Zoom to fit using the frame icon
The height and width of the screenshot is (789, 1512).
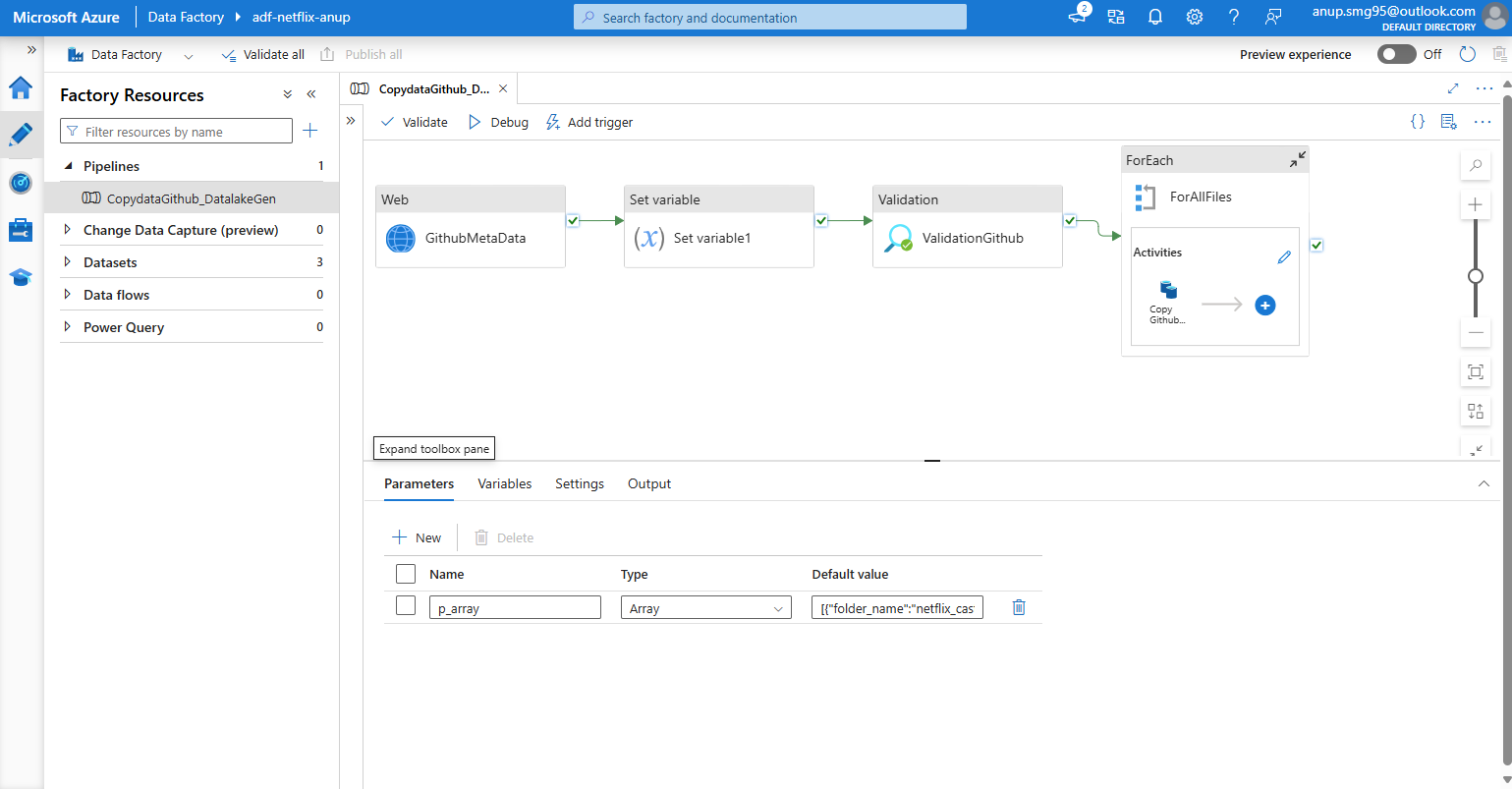click(x=1475, y=371)
